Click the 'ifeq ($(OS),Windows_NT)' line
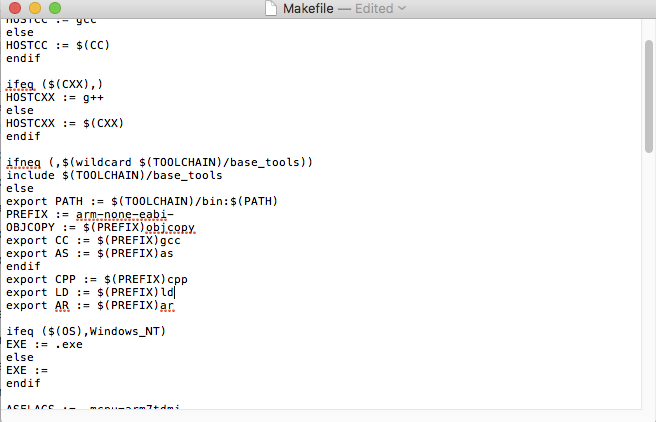This screenshot has height=422, width=656. click(x=86, y=331)
